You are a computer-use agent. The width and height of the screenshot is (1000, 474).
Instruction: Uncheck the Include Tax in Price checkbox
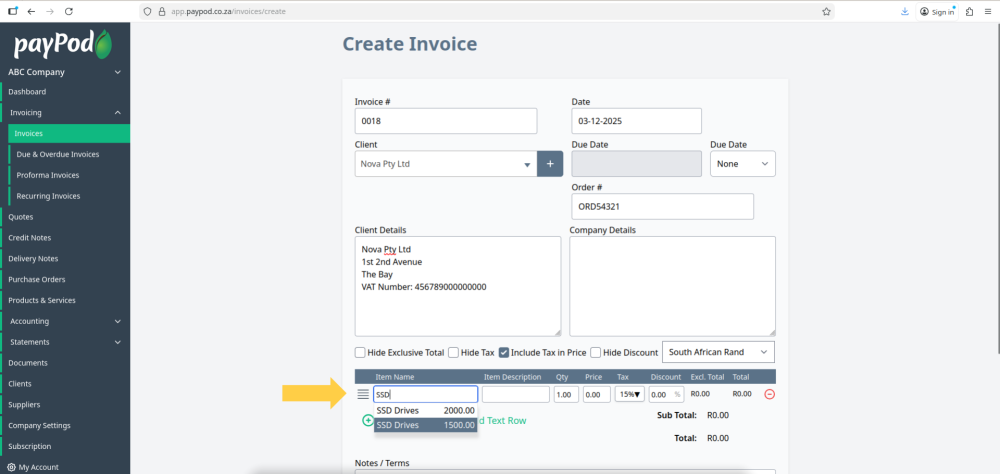(504, 352)
